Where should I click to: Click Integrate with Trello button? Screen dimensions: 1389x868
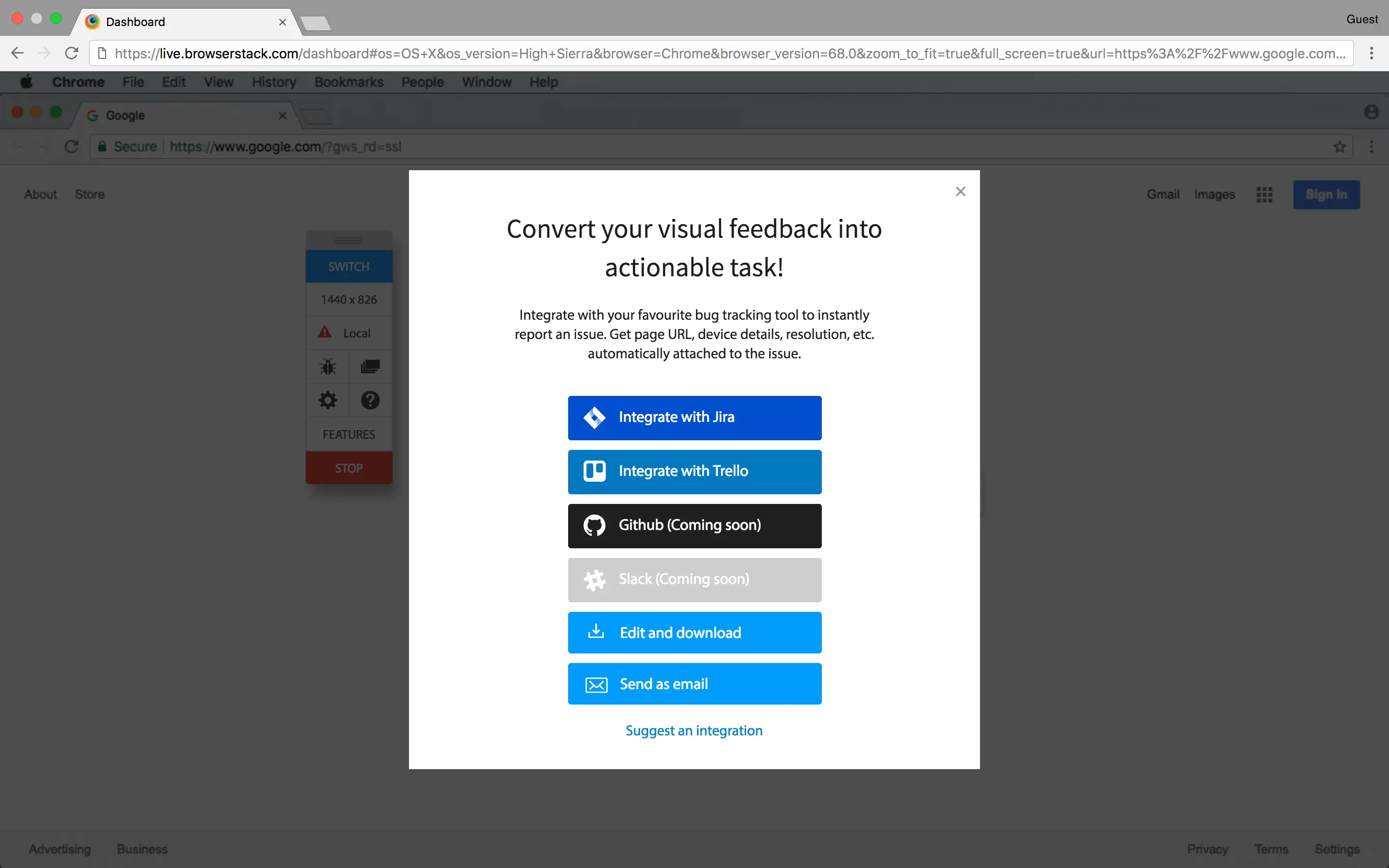pyautogui.click(x=694, y=472)
